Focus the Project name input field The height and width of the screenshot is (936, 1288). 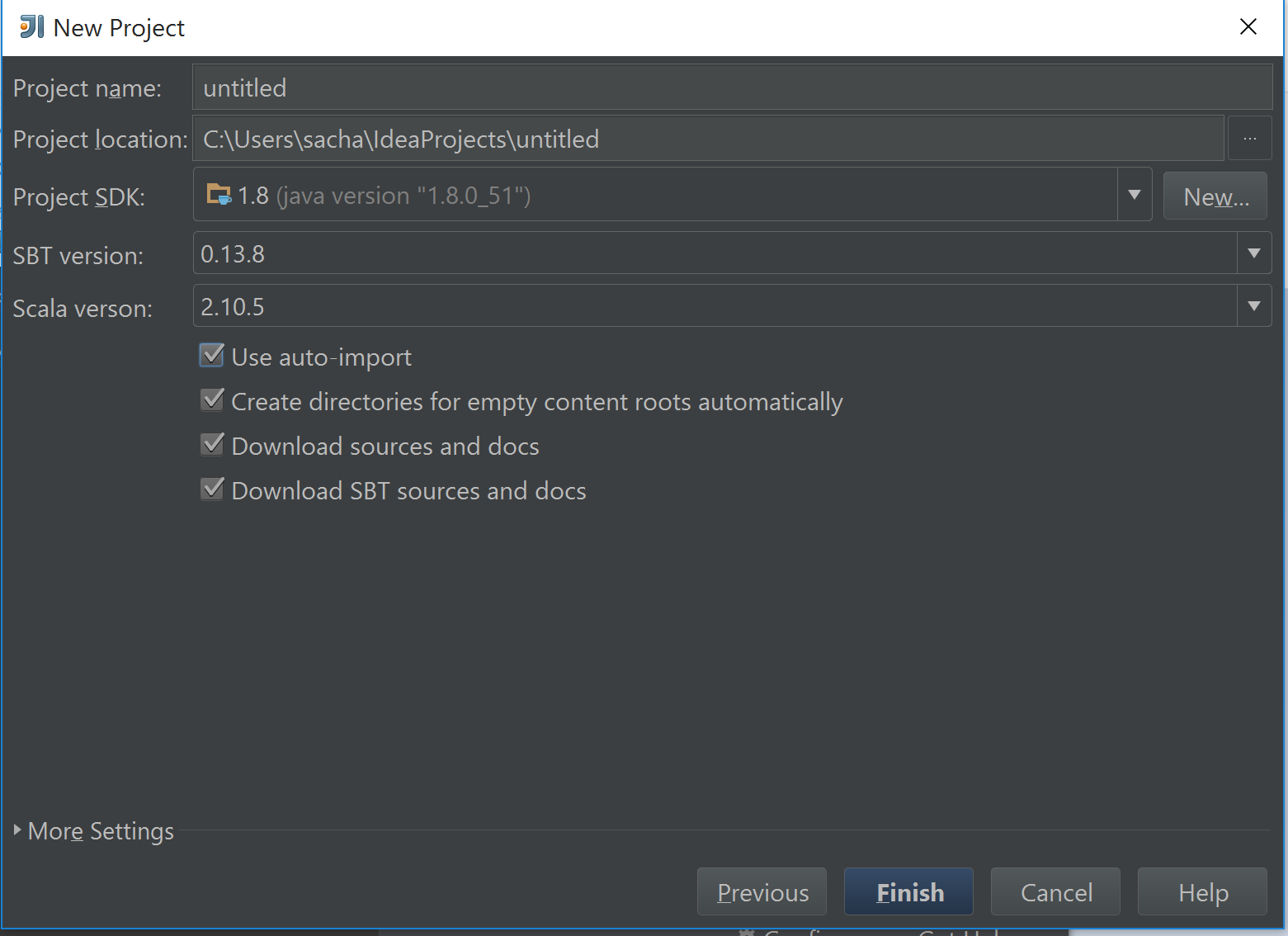[x=733, y=87]
